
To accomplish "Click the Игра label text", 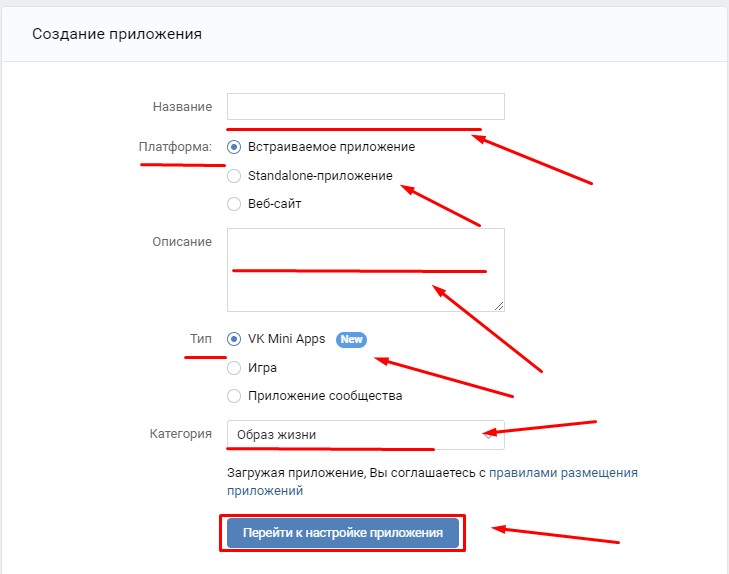I will pyautogui.click(x=262, y=368).
